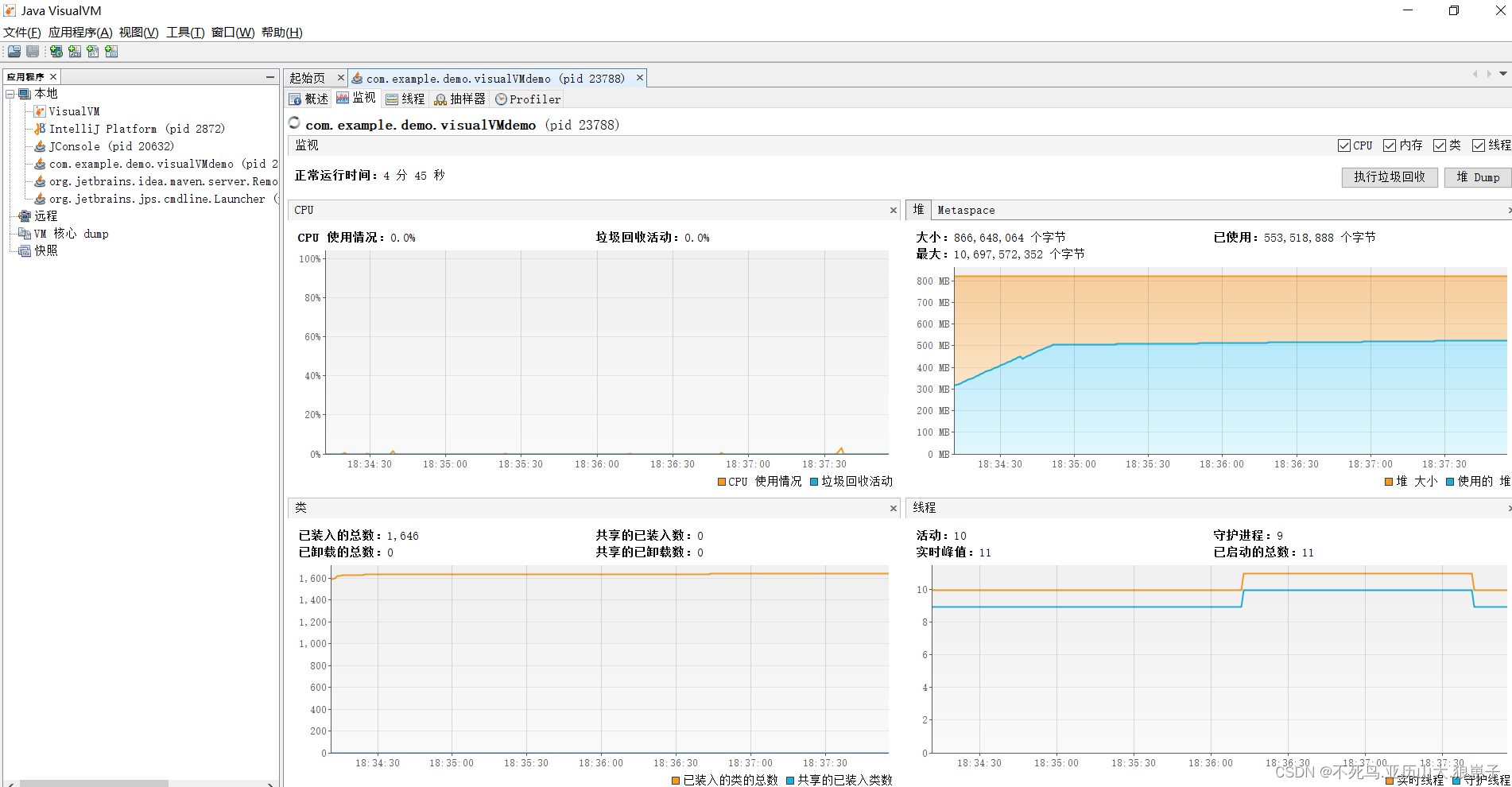
Task: Click the Add Snapshot toolbar icon
Action: (111, 51)
